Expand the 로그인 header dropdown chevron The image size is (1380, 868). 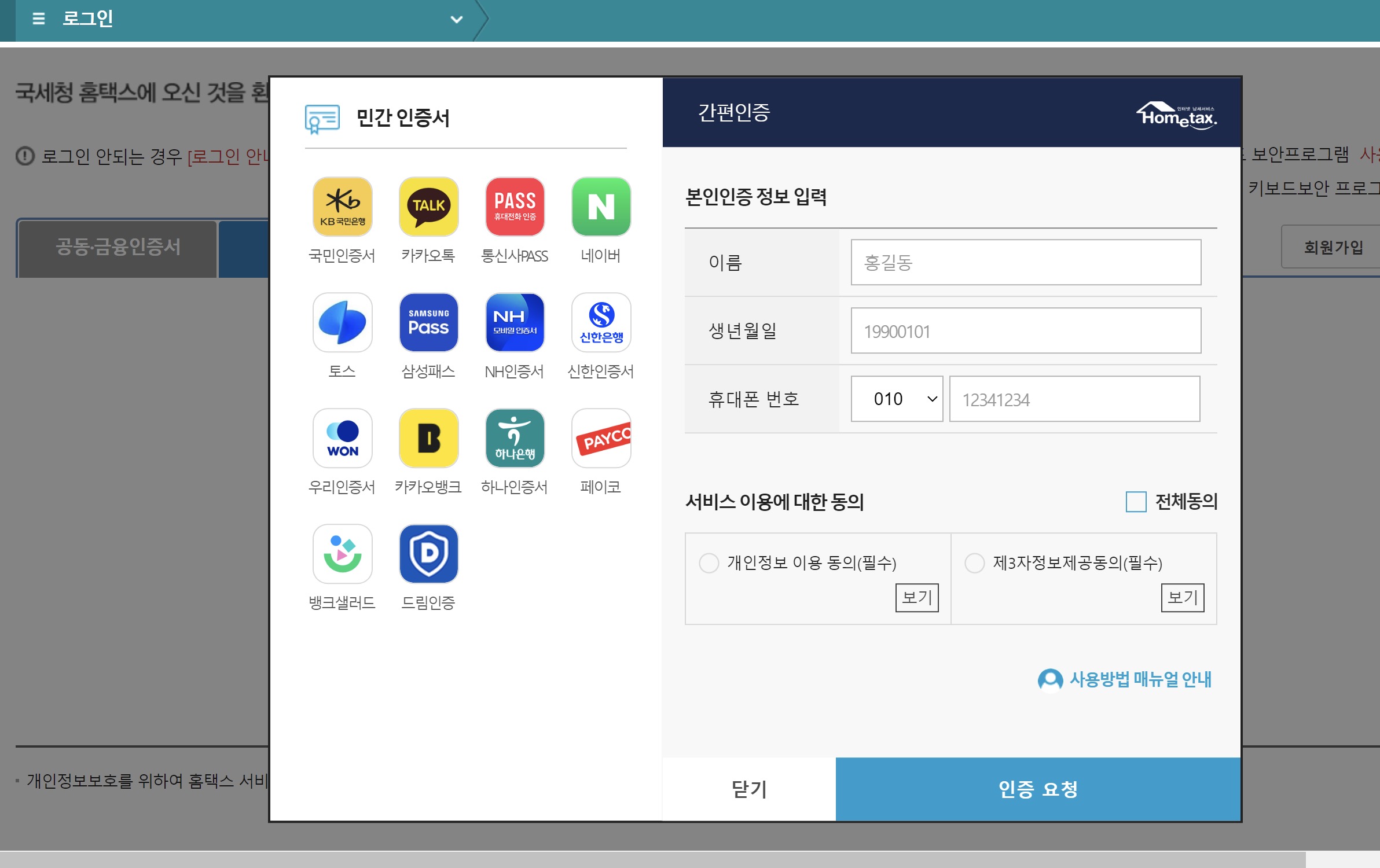coord(456,20)
